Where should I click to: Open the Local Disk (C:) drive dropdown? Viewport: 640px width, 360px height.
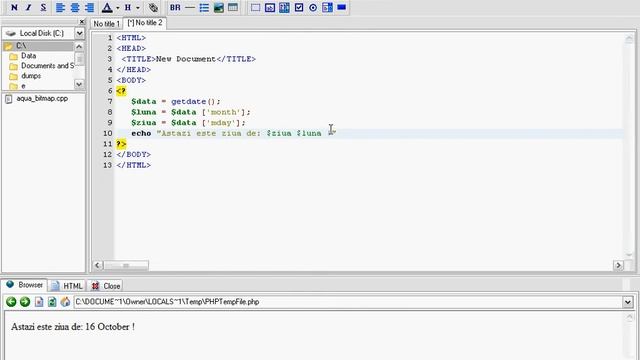(x=80, y=33)
